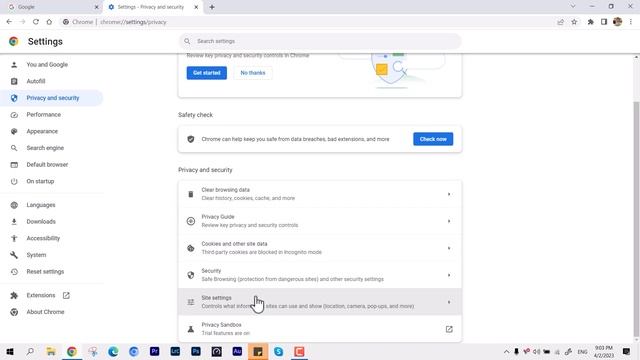Click the Search engine magnifier icon
The height and width of the screenshot is (360, 640).
click(x=14, y=148)
